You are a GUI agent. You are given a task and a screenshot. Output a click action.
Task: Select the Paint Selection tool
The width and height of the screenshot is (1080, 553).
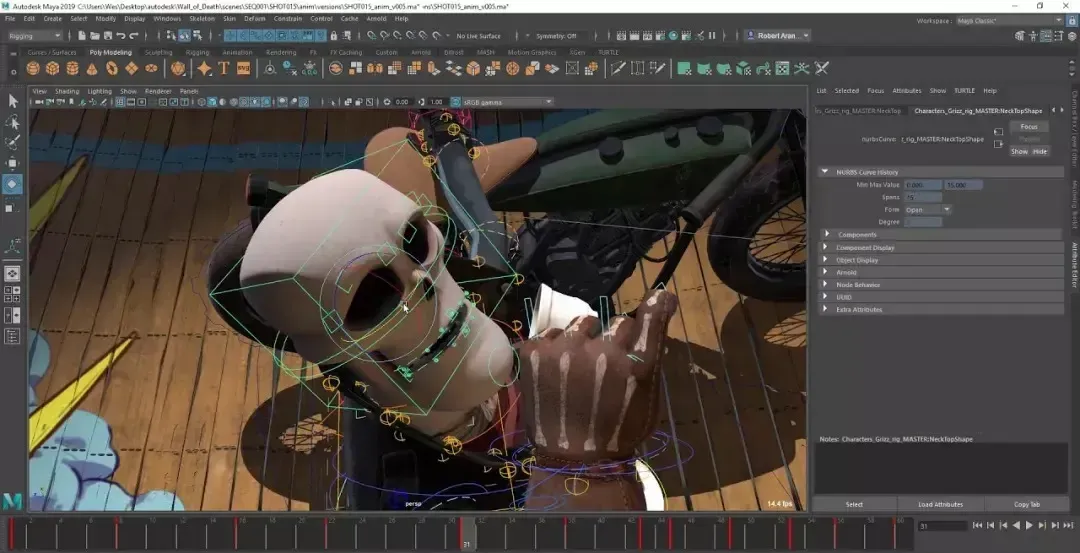tap(12, 143)
